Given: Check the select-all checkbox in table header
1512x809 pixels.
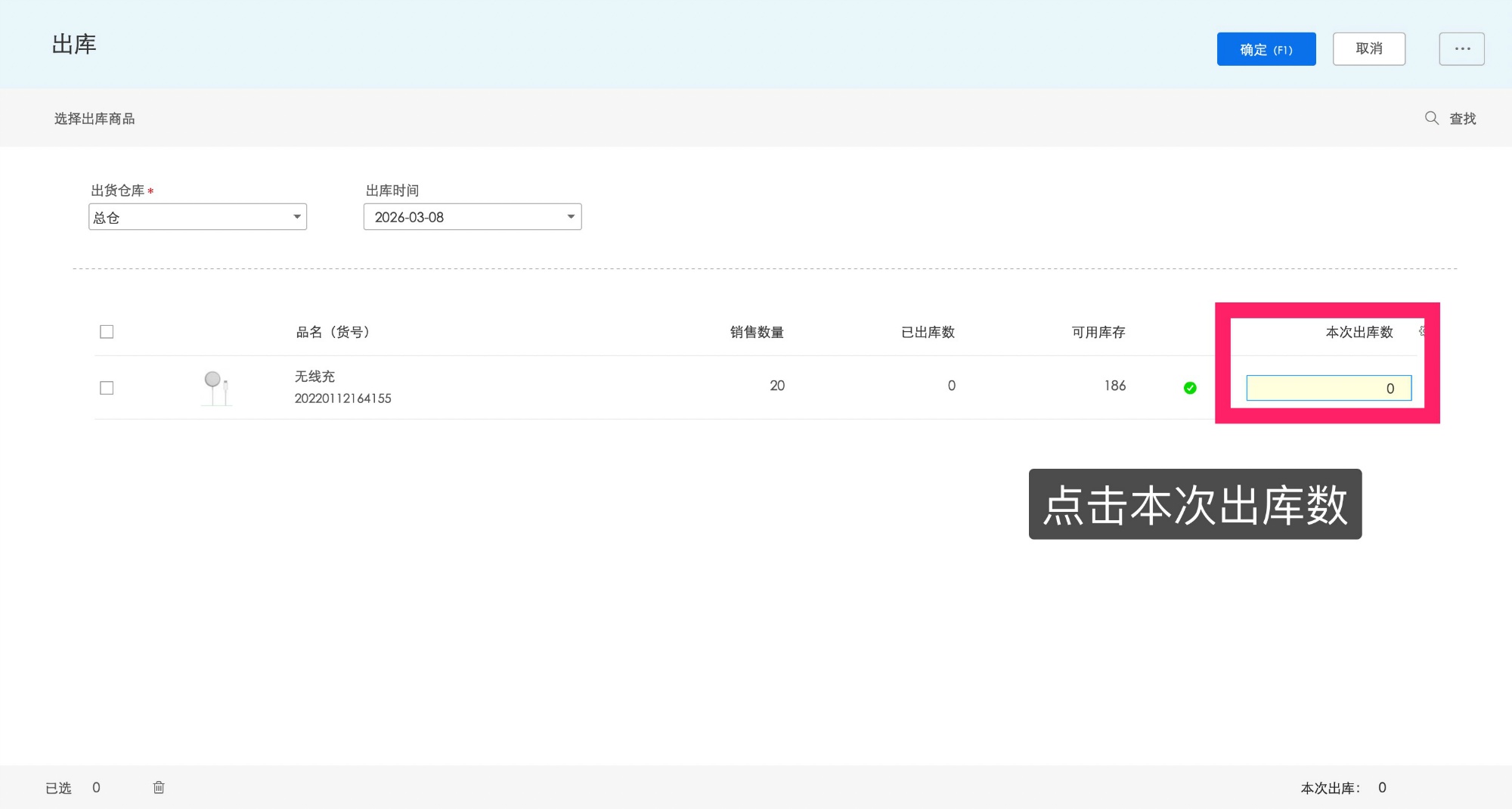Looking at the screenshot, I should point(107,331).
